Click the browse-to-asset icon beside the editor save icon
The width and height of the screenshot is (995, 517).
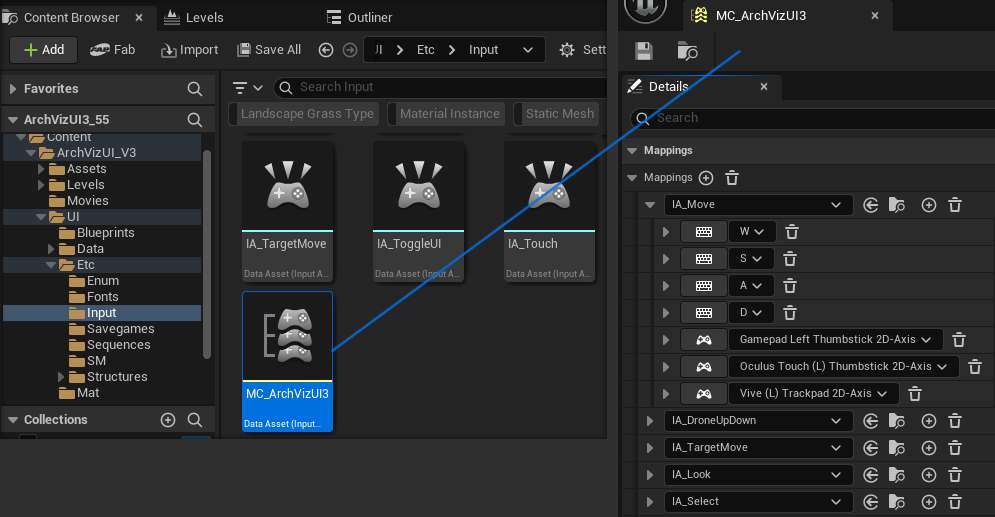coord(687,51)
